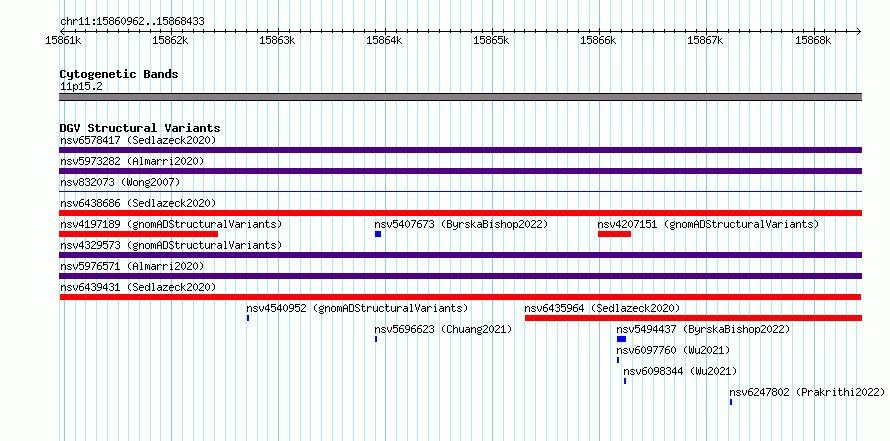The image size is (890, 441).
Task: Click the 15867k ruler position
Action: (x=706, y=40)
